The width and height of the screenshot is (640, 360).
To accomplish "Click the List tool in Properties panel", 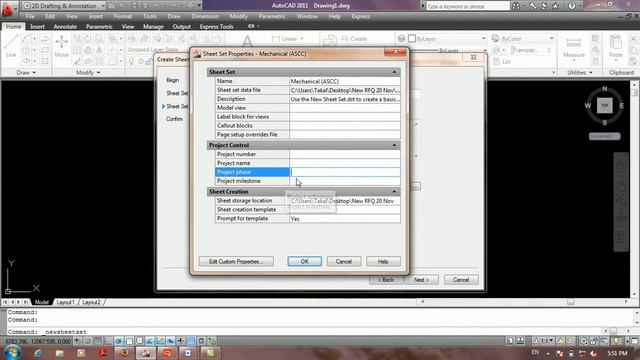I will tap(502, 62).
